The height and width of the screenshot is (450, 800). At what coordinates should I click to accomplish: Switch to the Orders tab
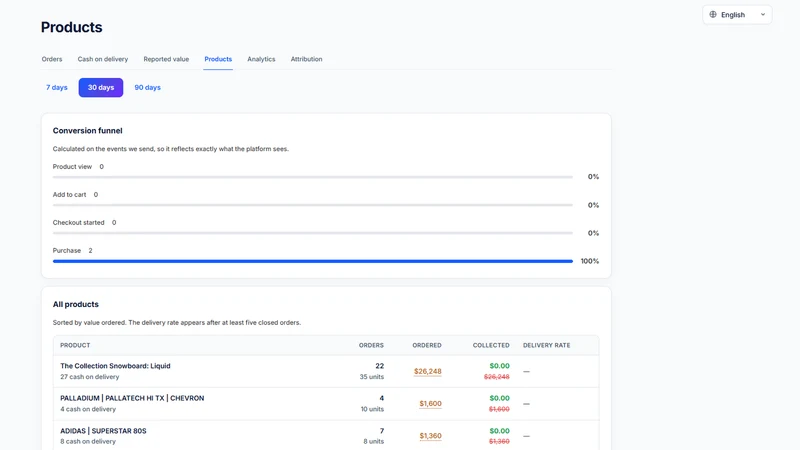(52, 59)
